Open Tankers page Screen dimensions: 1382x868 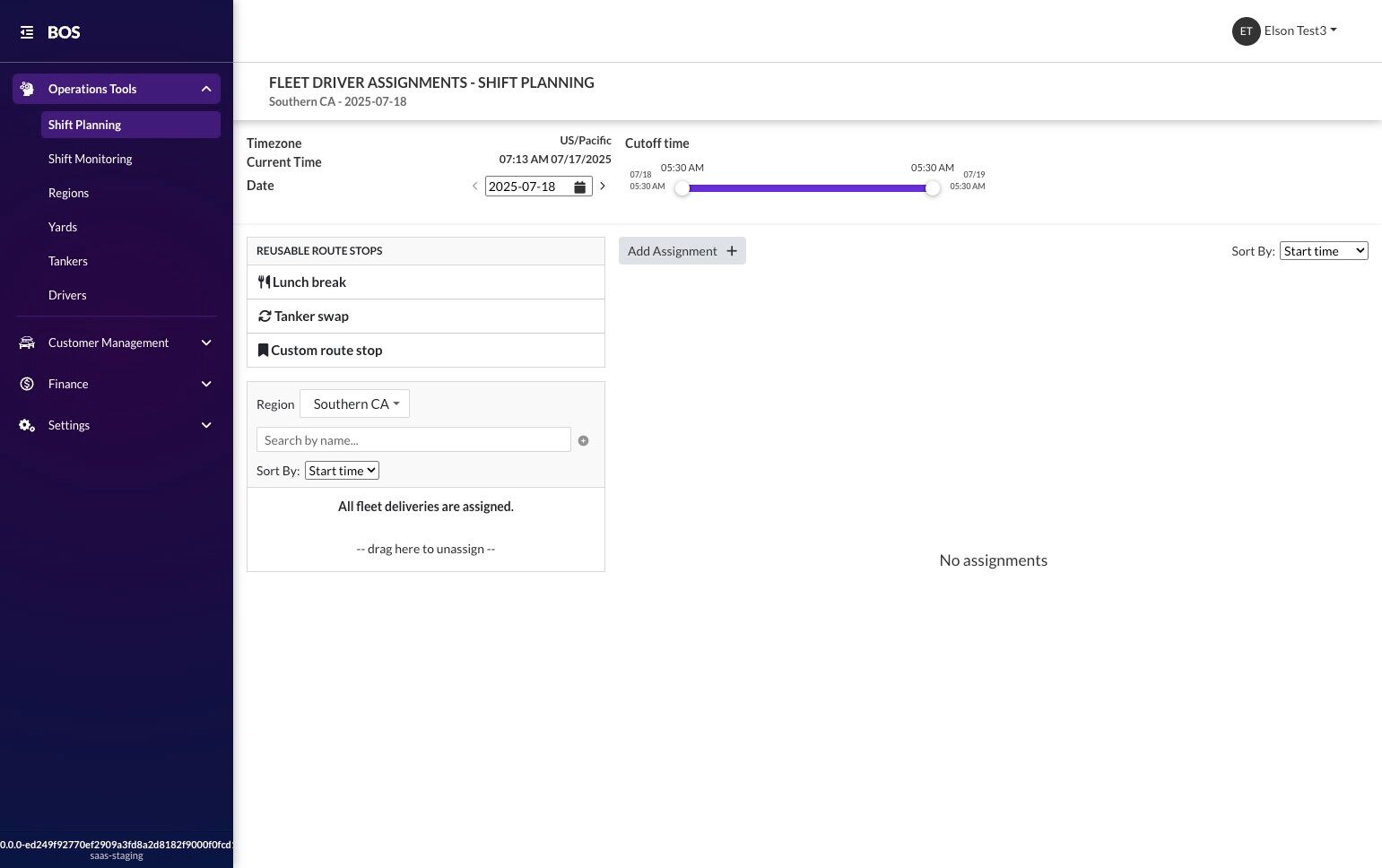[68, 261]
